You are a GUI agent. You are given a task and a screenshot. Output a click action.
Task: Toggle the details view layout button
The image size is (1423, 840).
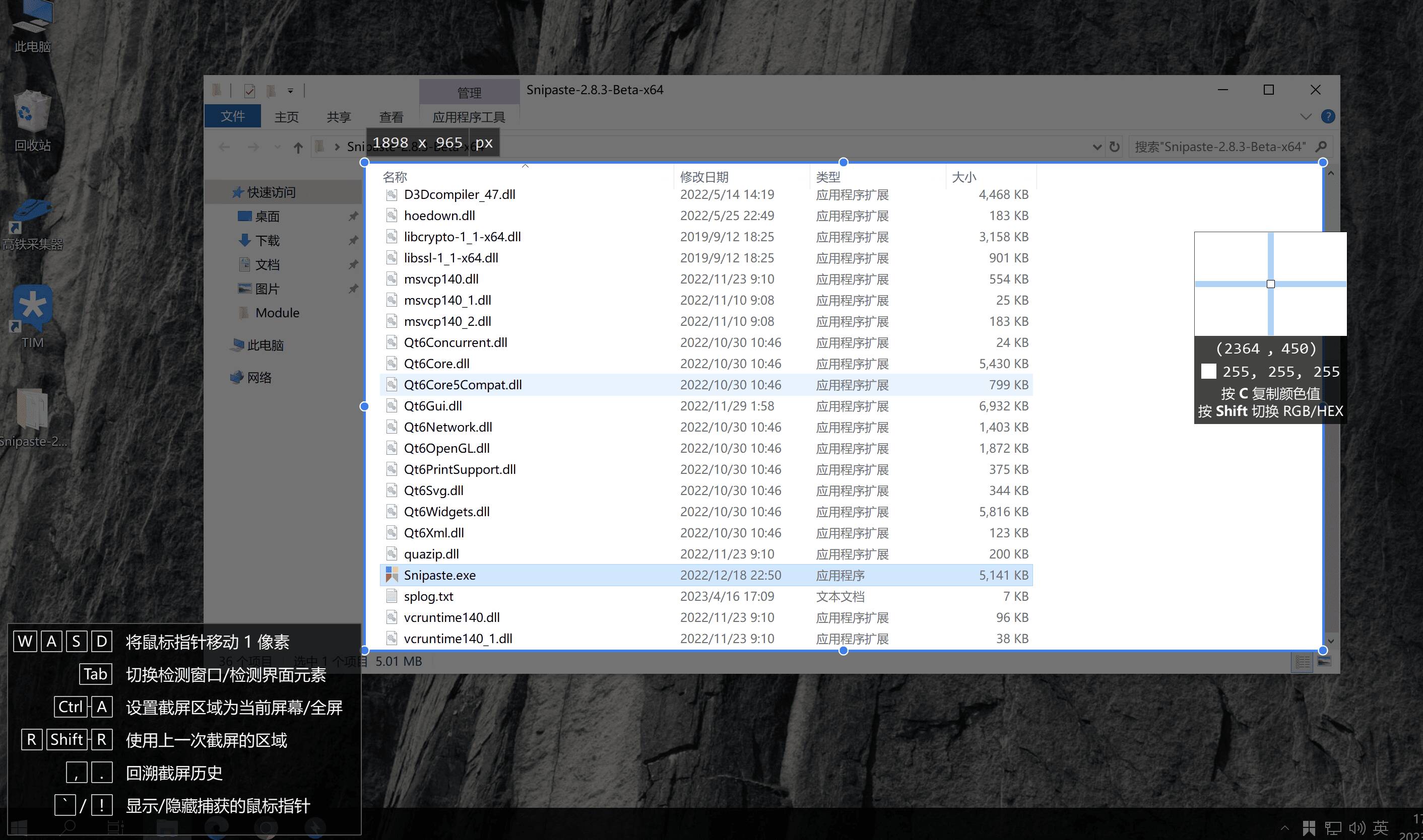coord(1303,661)
